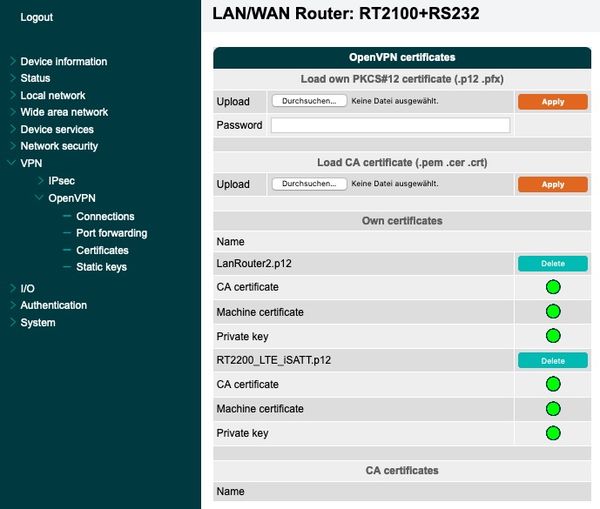Click the Own certificates section heading

pyautogui.click(x=402, y=221)
